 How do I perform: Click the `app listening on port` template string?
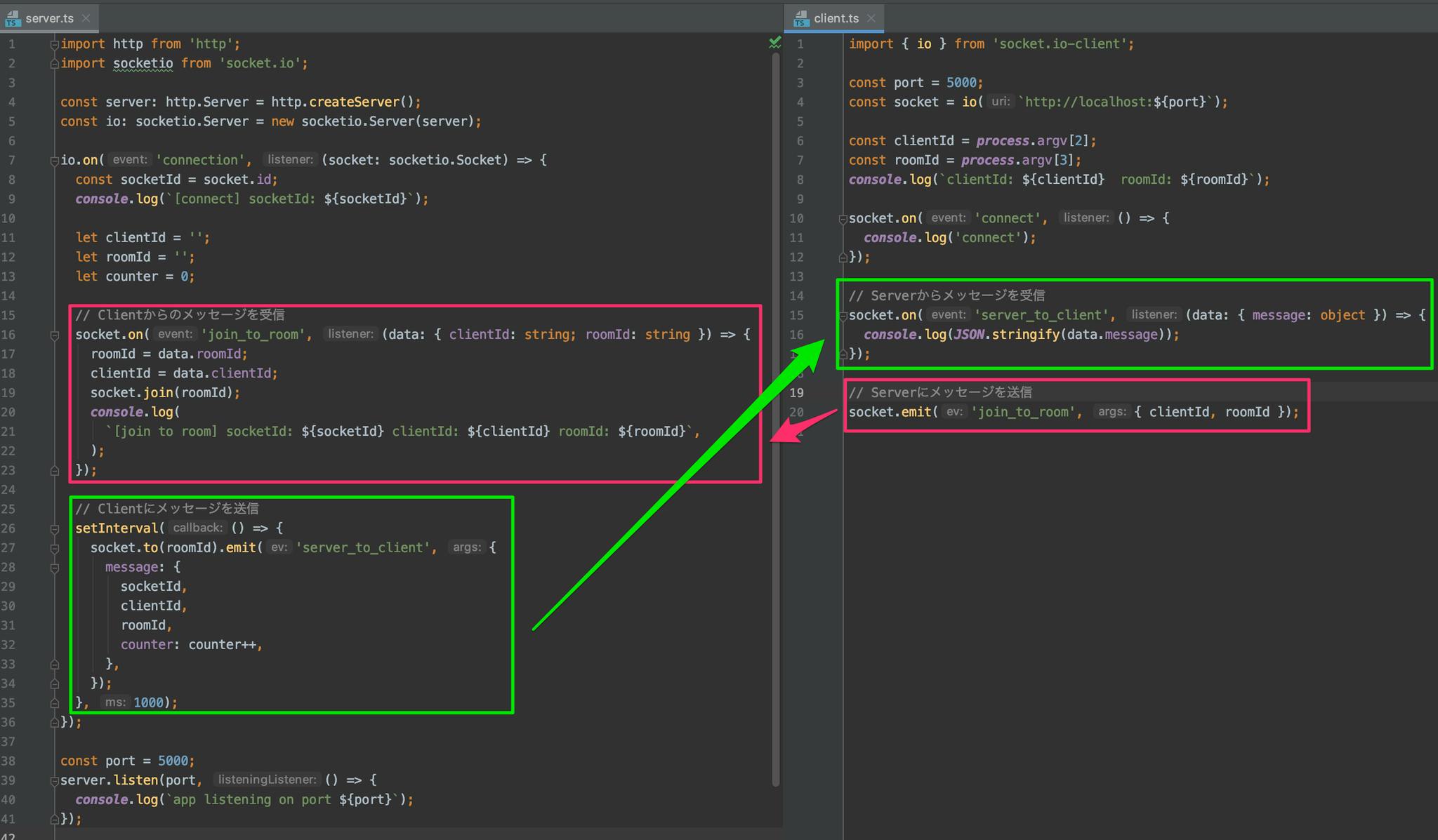(284, 799)
